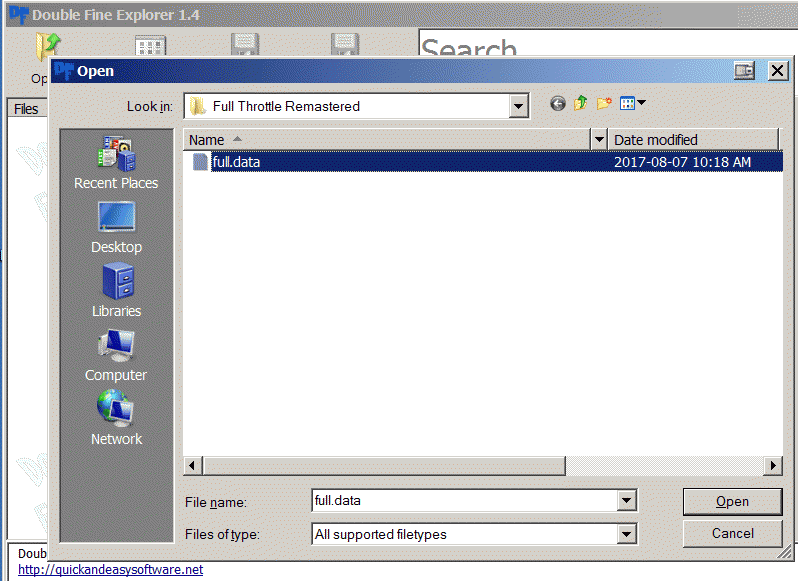
Task: Open the quickandeasysoftware.net link
Action: point(110,569)
